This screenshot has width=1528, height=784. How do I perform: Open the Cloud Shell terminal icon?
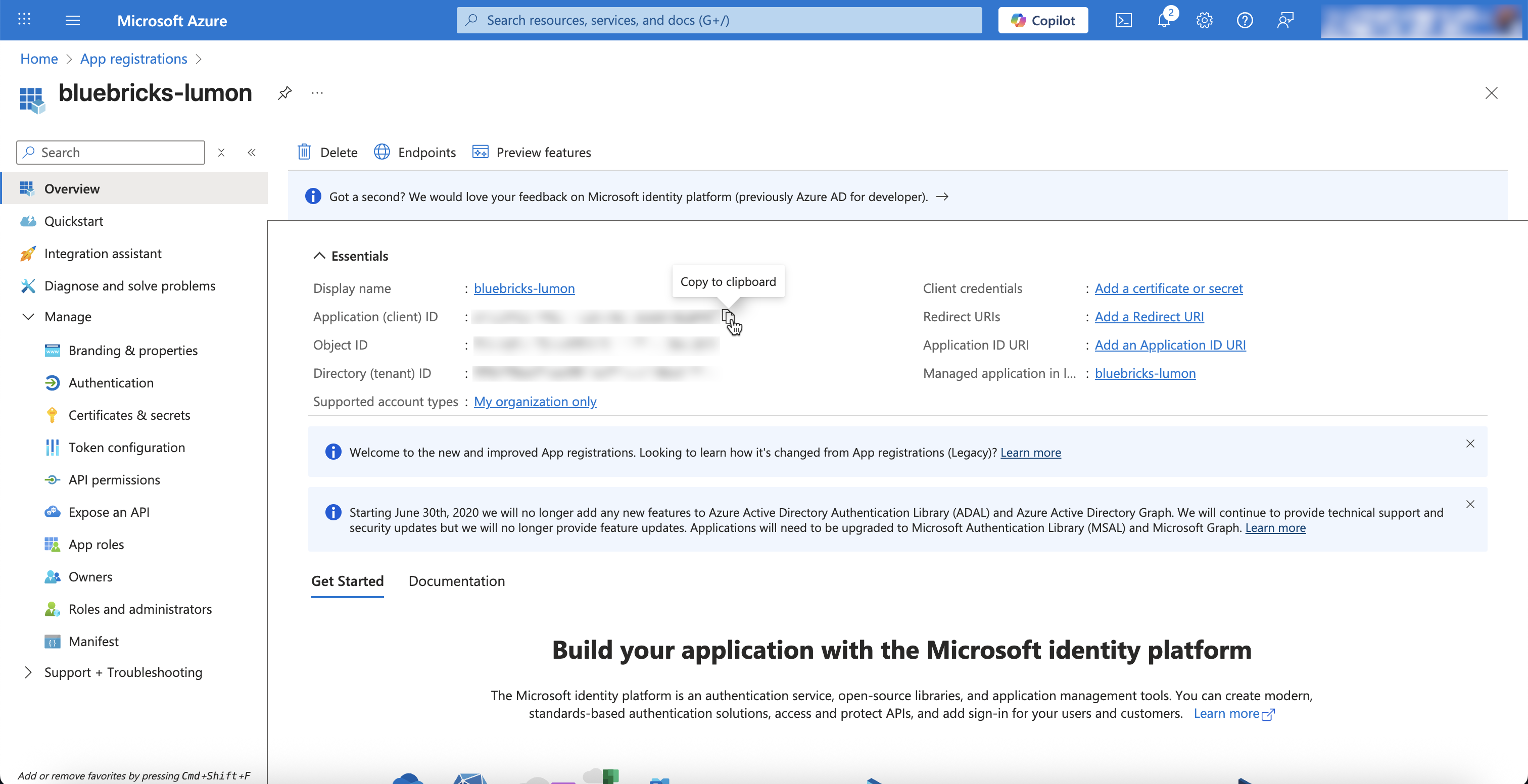1123,21
